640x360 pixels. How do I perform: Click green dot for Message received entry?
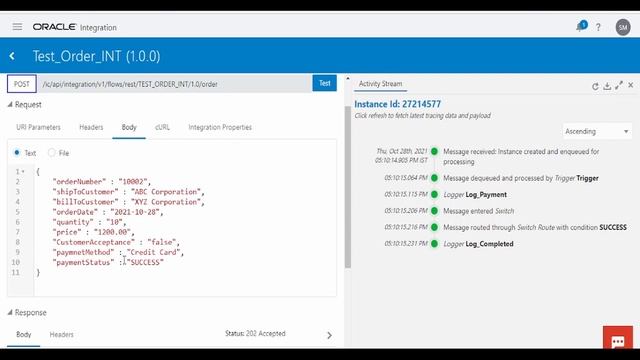pyautogui.click(x=434, y=151)
